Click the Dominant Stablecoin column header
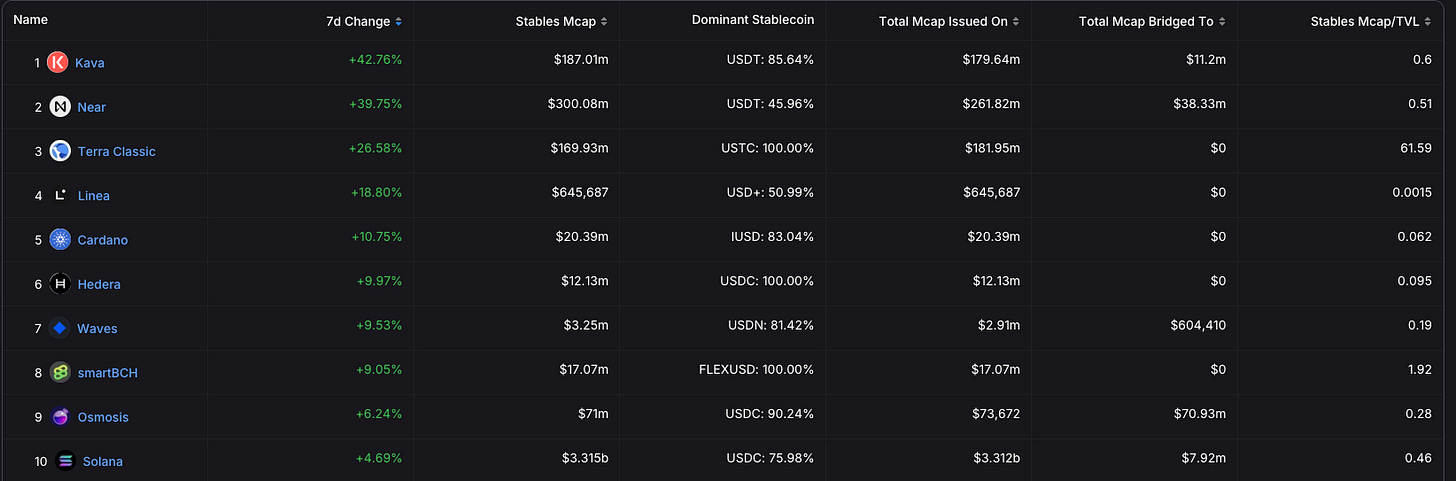 pos(752,21)
